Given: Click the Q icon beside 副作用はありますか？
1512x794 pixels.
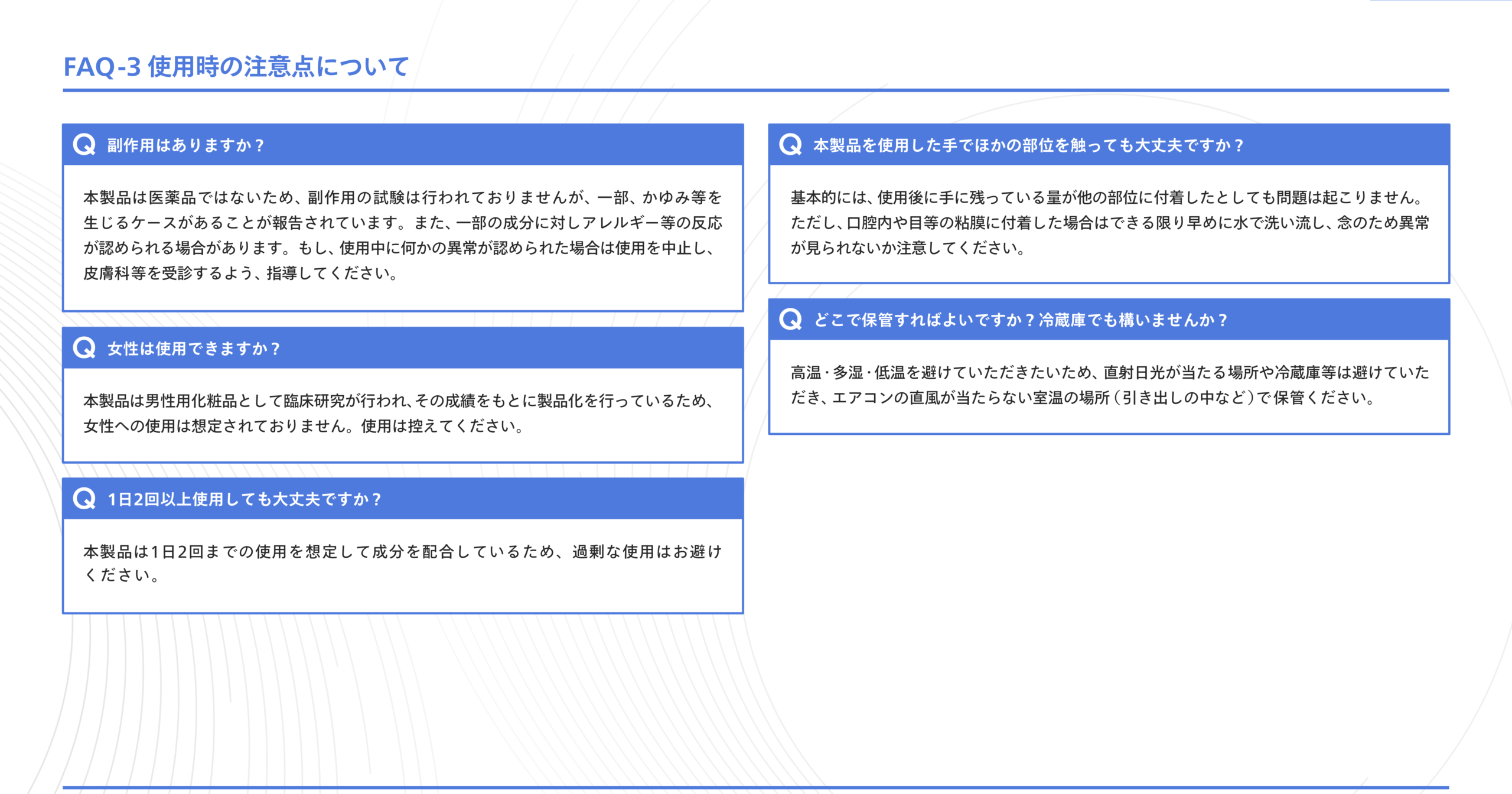Looking at the screenshot, I should click(x=84, y=144).
